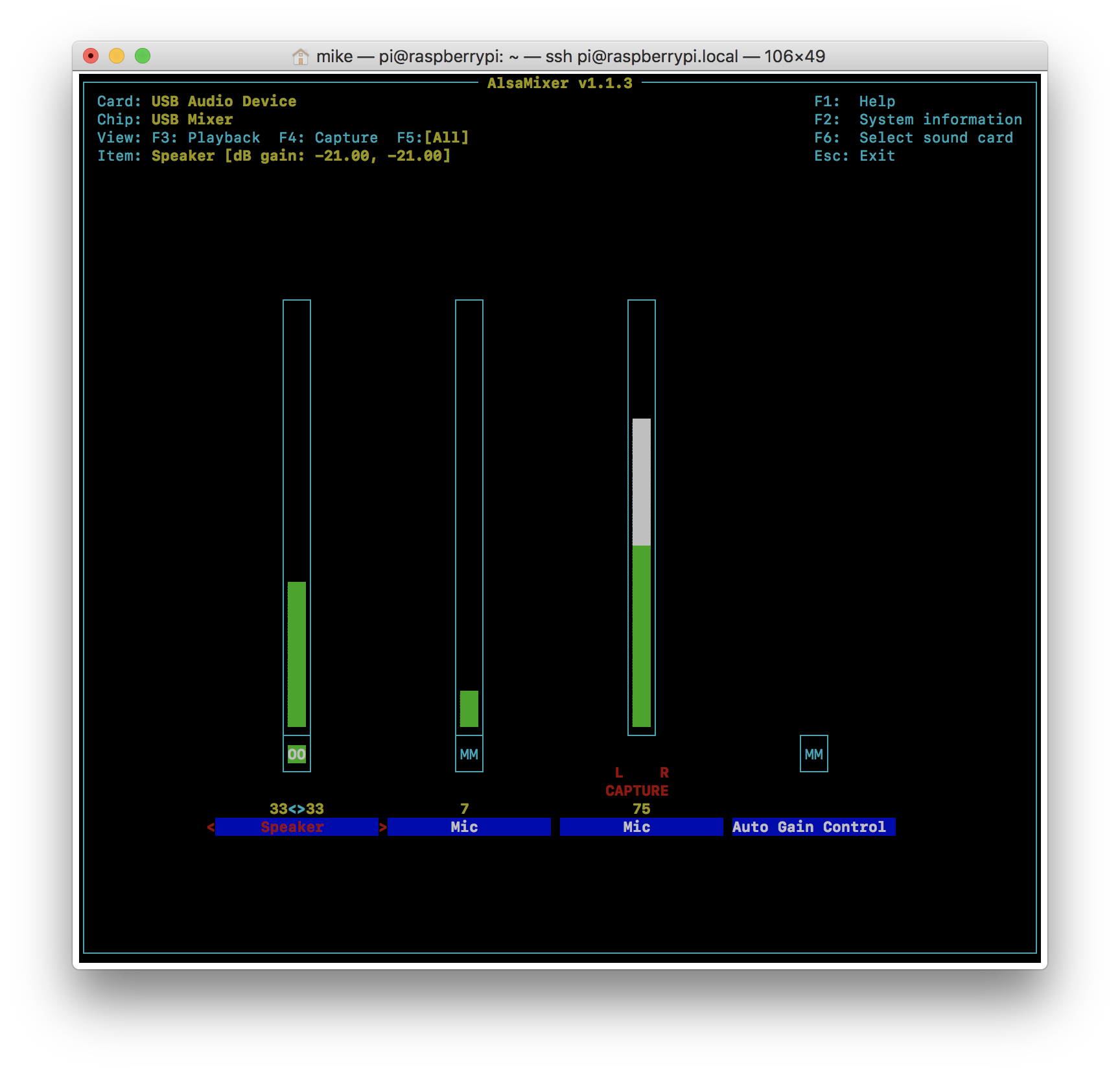Click the home folder icon in title bar

click(300, 56)
